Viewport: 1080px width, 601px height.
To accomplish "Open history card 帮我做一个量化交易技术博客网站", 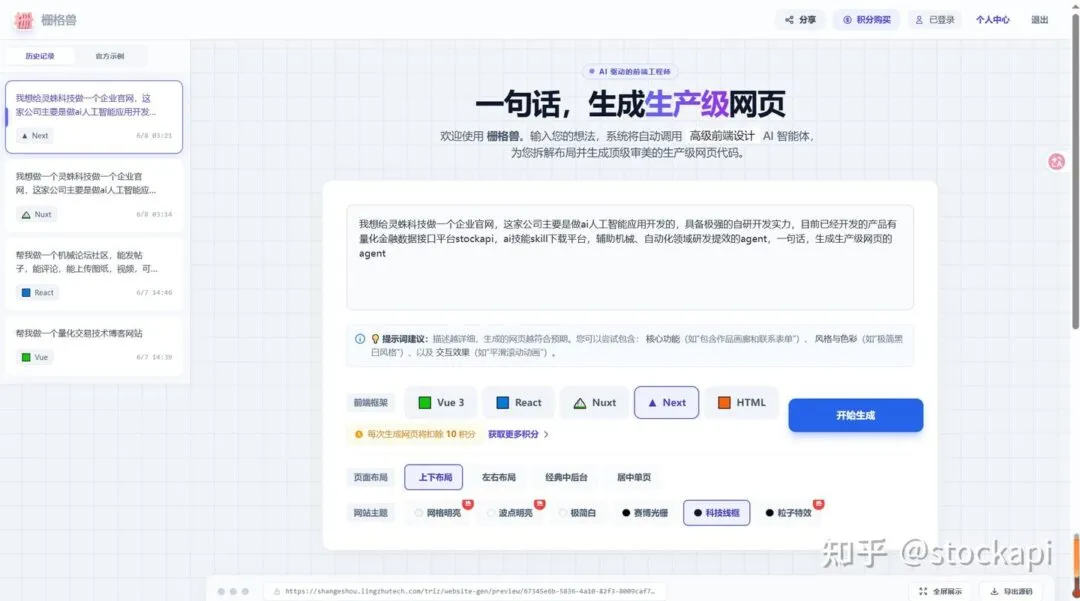I will point(94,346).
